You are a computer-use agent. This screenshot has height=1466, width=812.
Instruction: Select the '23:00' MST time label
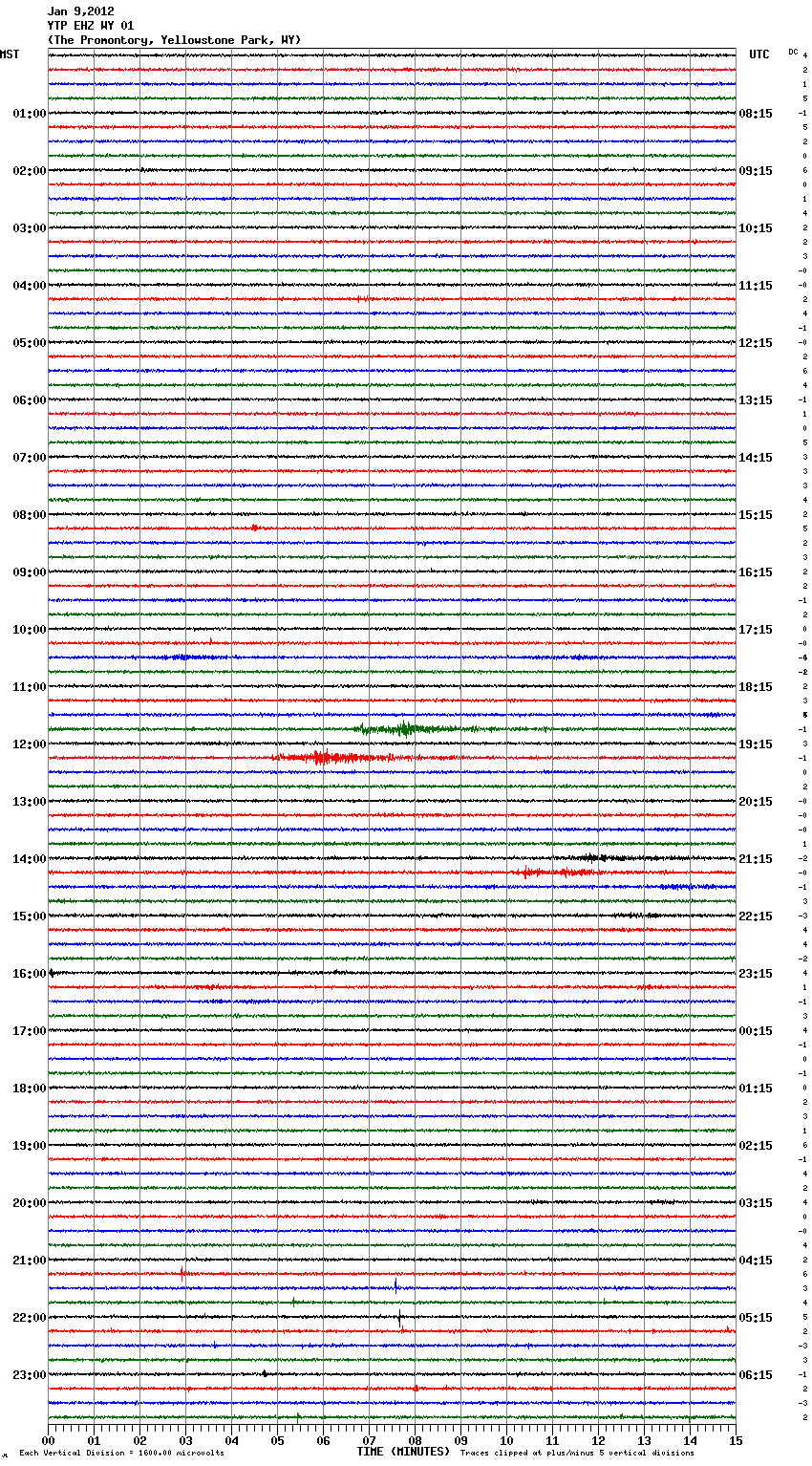point(30,1375)
